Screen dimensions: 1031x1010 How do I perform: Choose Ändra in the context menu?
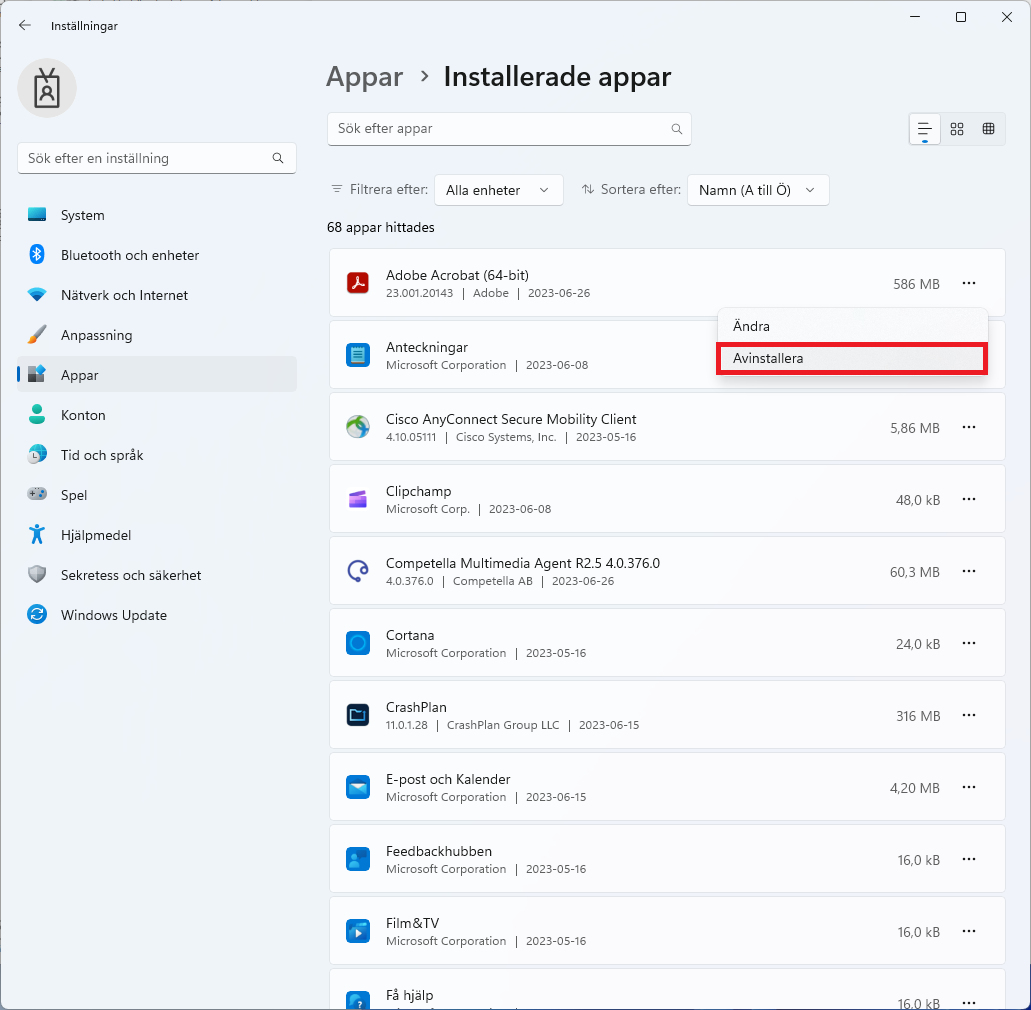coord(852,326)
